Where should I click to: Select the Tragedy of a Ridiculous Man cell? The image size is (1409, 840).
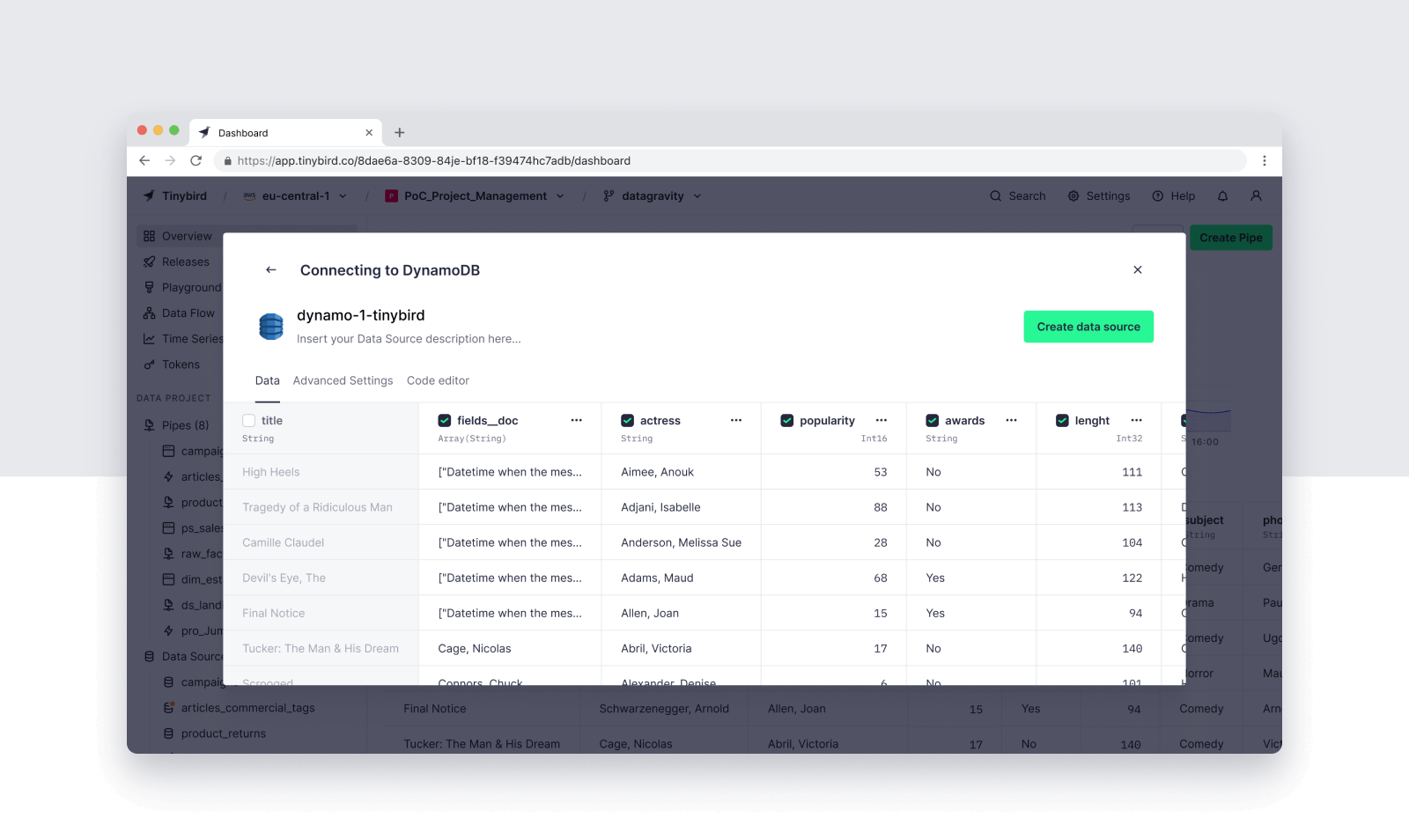[321, 507]
